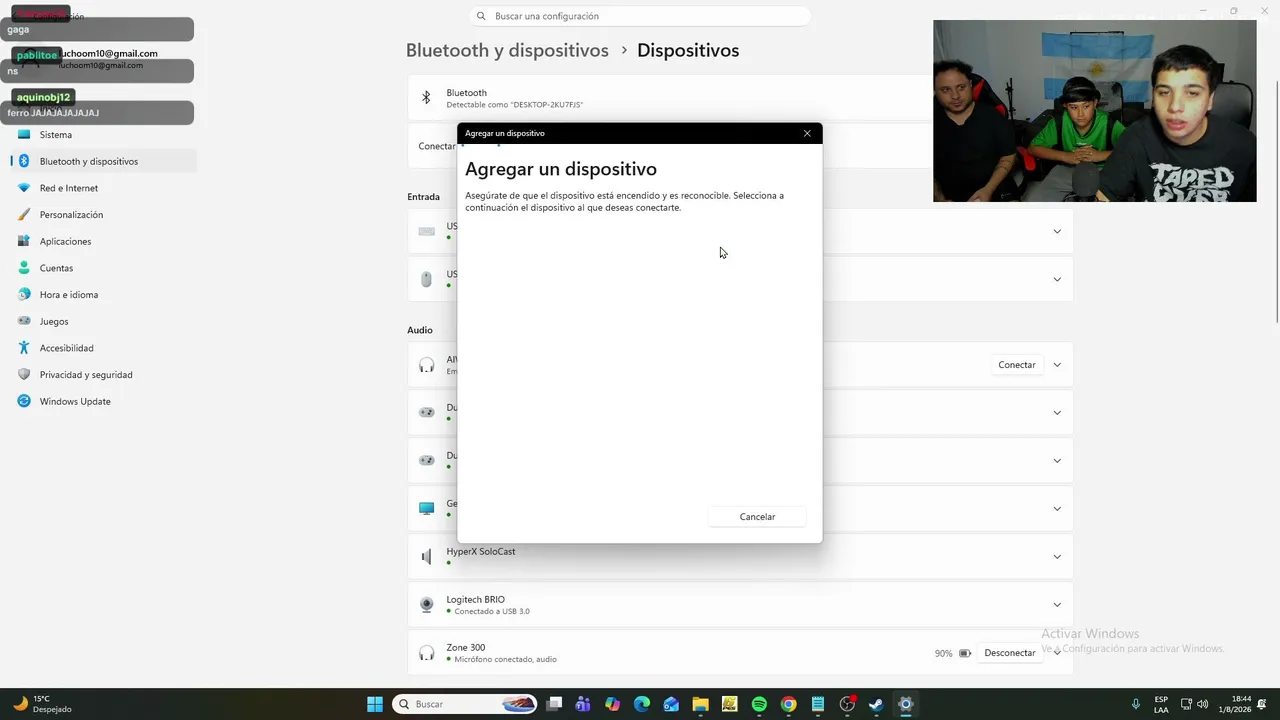Open Google Chrome from the taskbar
Viewport: 1280px width, 720px height.
(x=788, y=704)
